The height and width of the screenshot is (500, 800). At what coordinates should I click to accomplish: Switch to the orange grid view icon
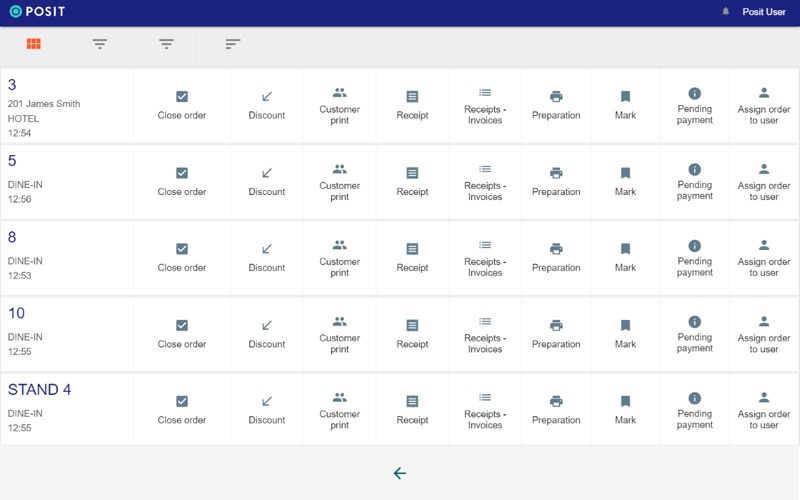tap(34, 44)
